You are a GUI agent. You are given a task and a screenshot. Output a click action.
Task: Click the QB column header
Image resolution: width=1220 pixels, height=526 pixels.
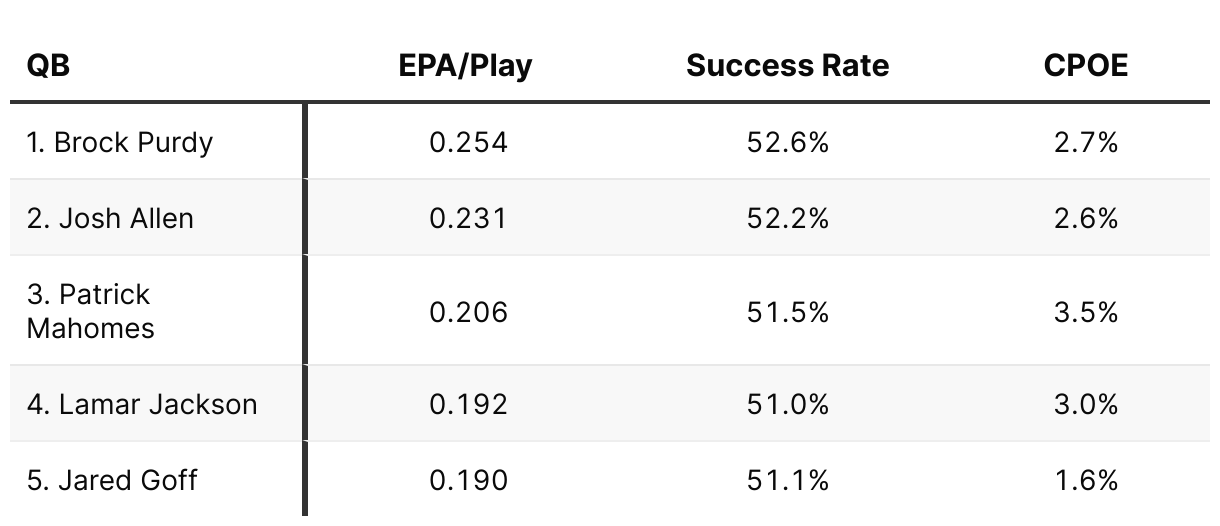tap(48, 66)
